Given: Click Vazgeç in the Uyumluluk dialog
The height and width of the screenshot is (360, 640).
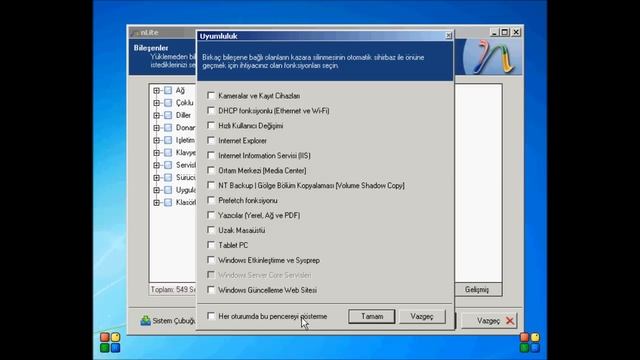Looking at the screenshot, I should (422, 316).
